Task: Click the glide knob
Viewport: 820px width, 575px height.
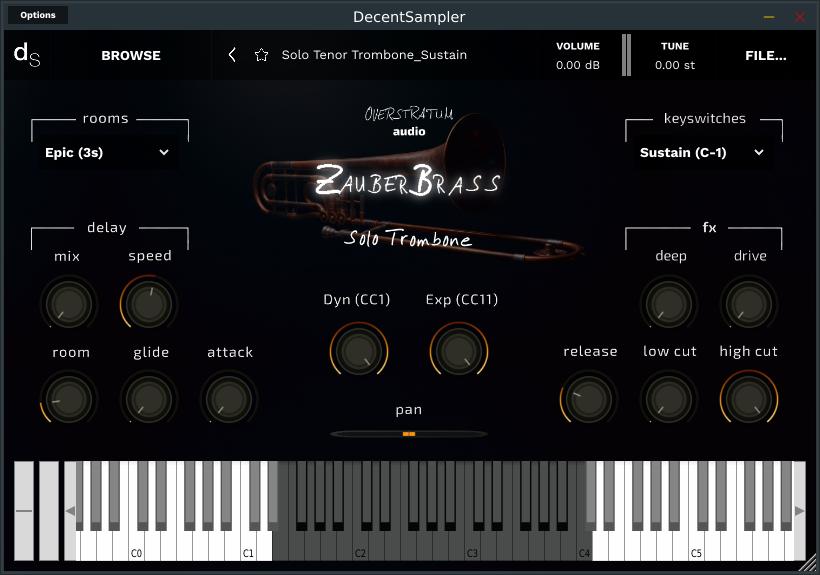Action: [x=149, y=399]
